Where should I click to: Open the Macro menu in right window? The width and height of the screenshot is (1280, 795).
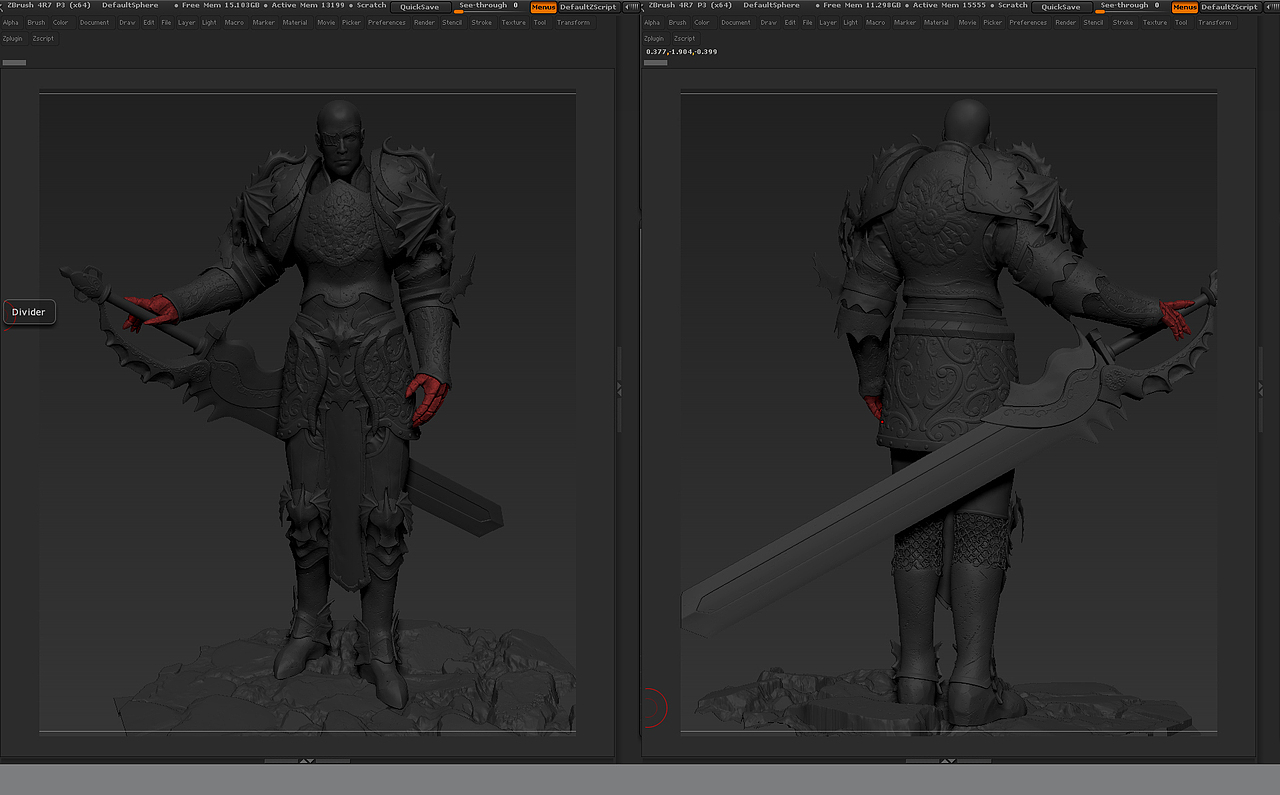[x=875, y=22]
